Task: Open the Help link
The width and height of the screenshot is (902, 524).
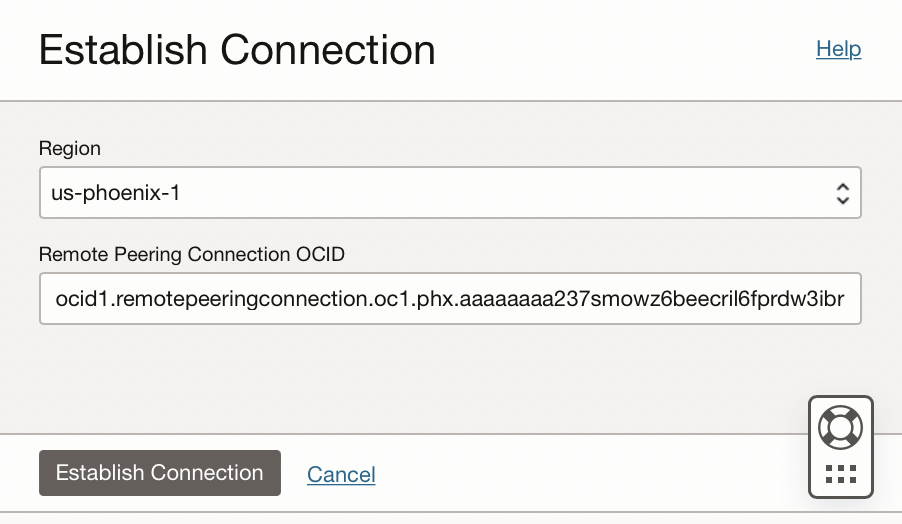Action: point(838,49)
